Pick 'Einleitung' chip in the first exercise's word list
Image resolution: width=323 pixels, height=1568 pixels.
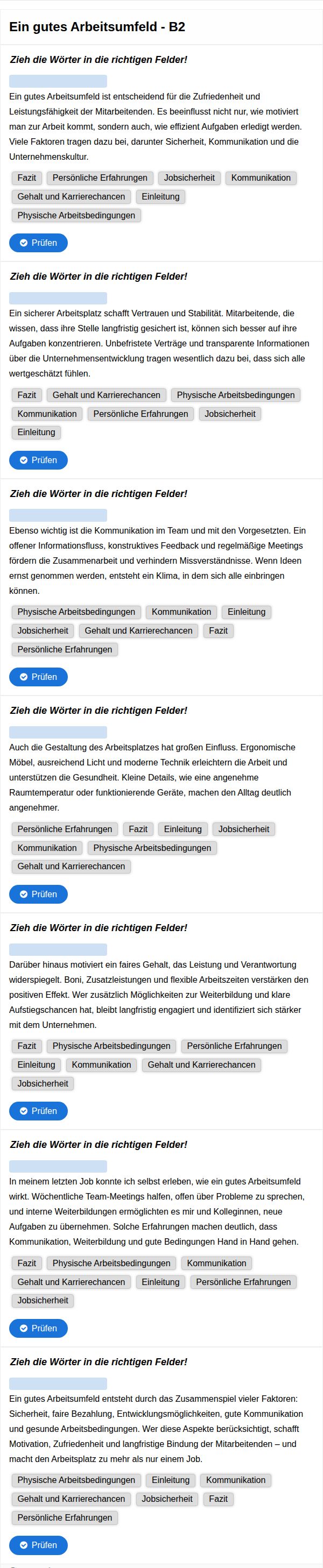160,197
